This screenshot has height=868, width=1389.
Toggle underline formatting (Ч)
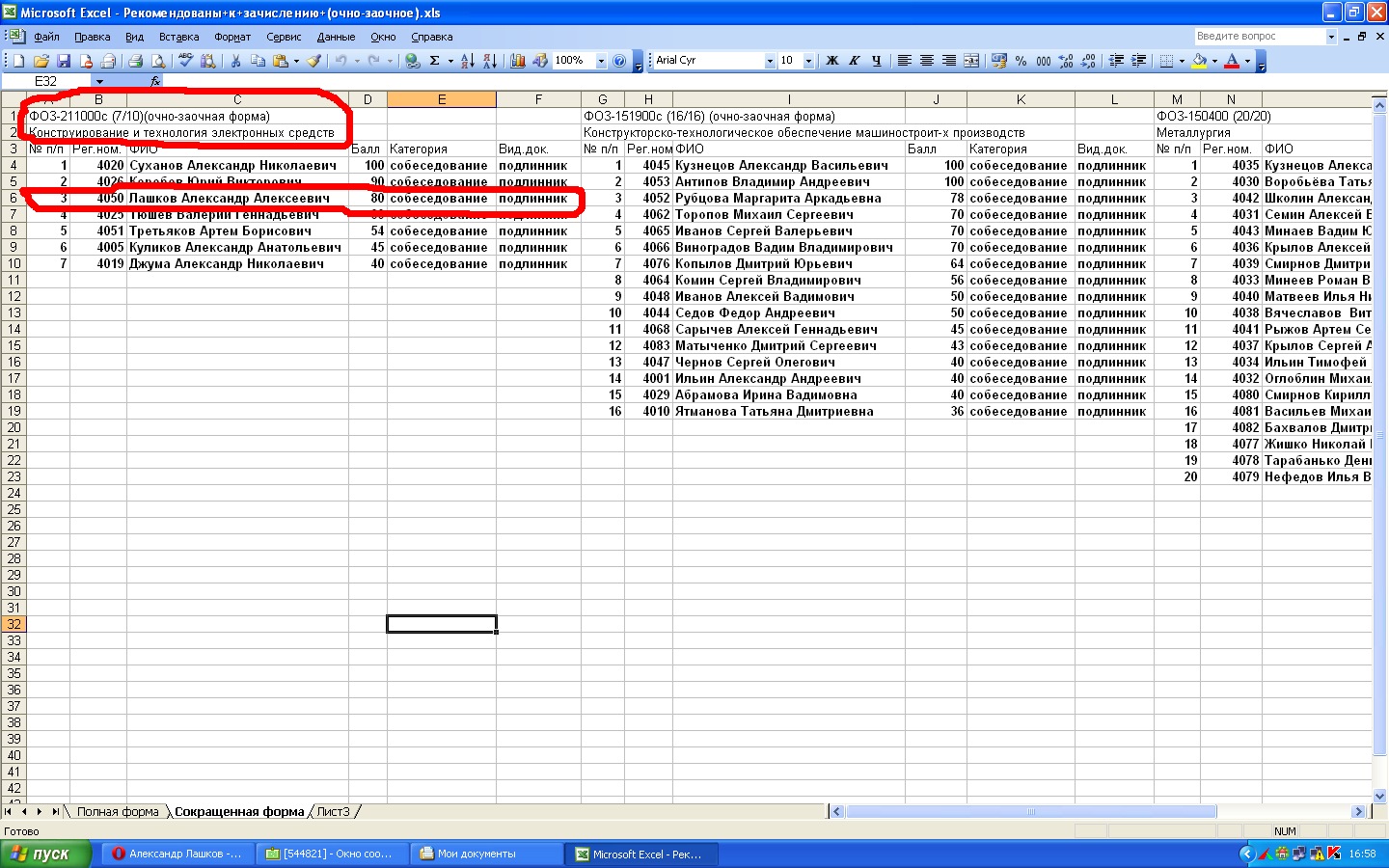877,61
